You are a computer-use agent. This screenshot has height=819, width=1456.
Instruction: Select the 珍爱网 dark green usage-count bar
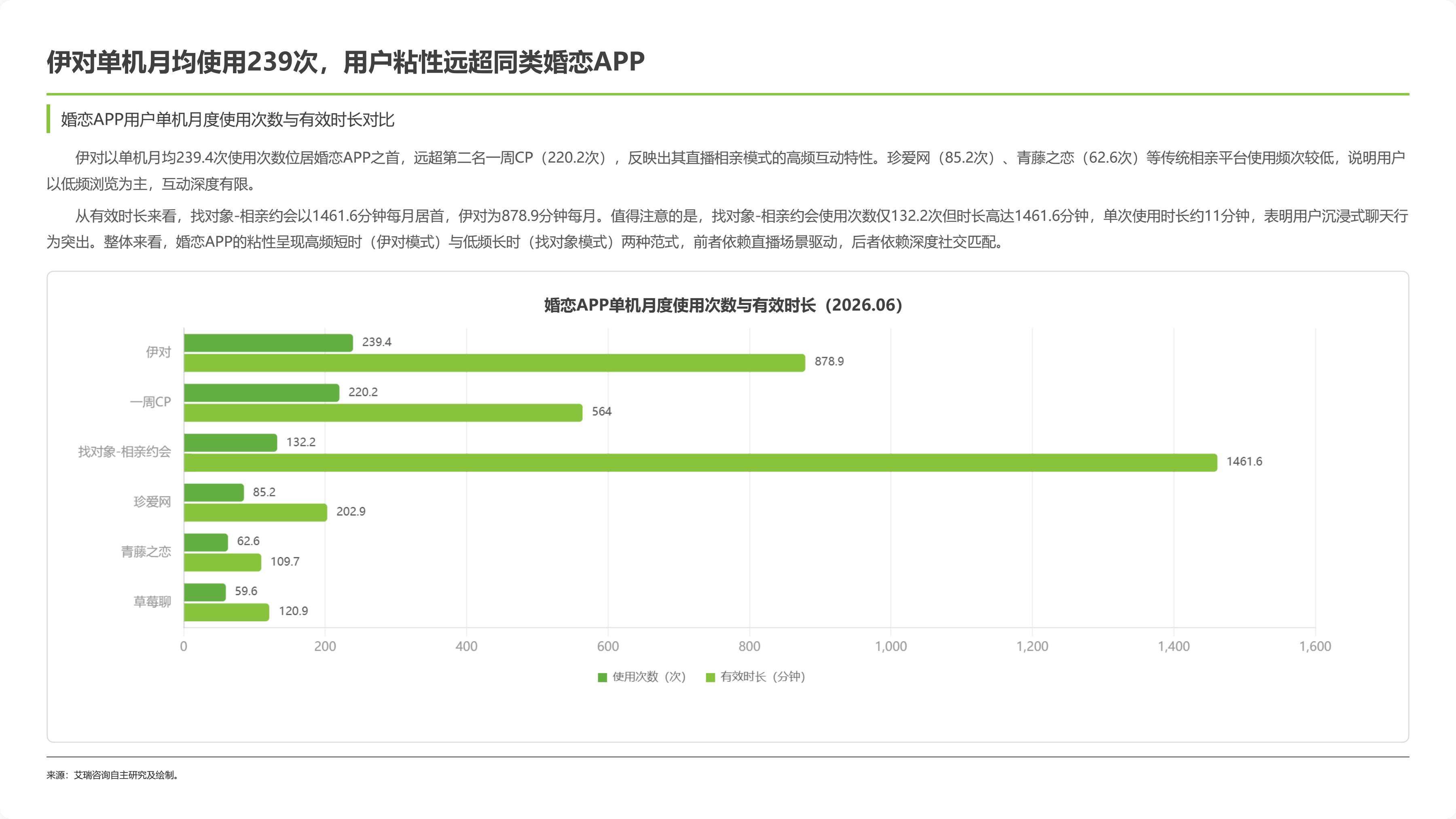(x=214, y=492)
